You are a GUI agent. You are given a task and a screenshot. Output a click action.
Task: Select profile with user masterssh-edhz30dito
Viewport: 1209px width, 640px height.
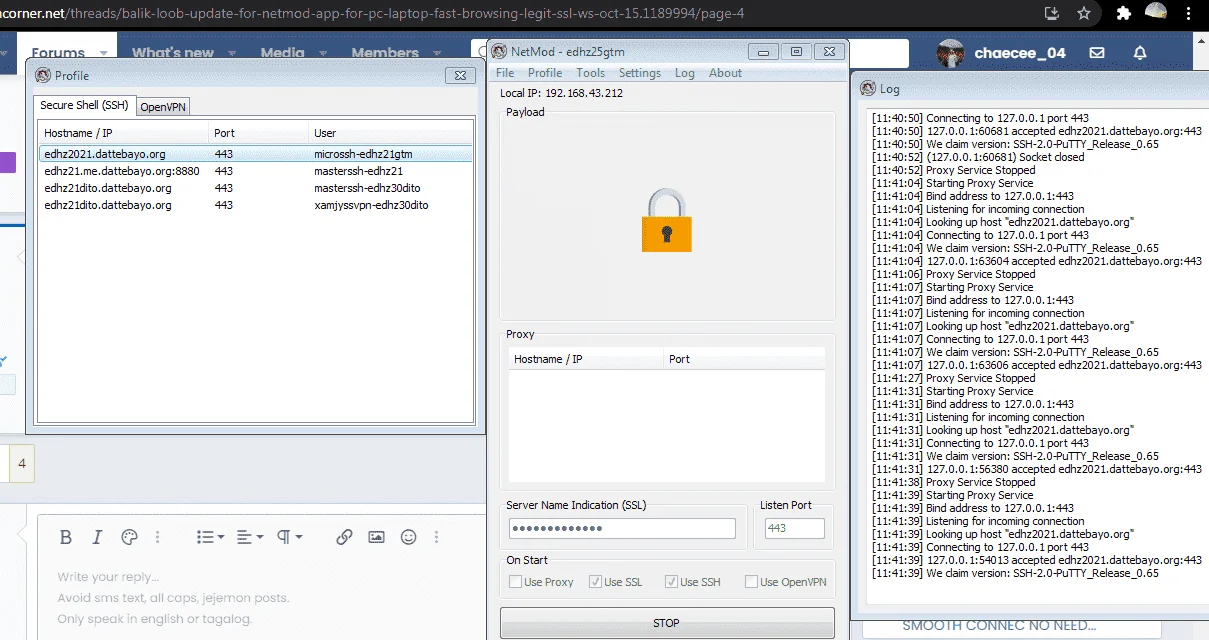click(255, 188)
